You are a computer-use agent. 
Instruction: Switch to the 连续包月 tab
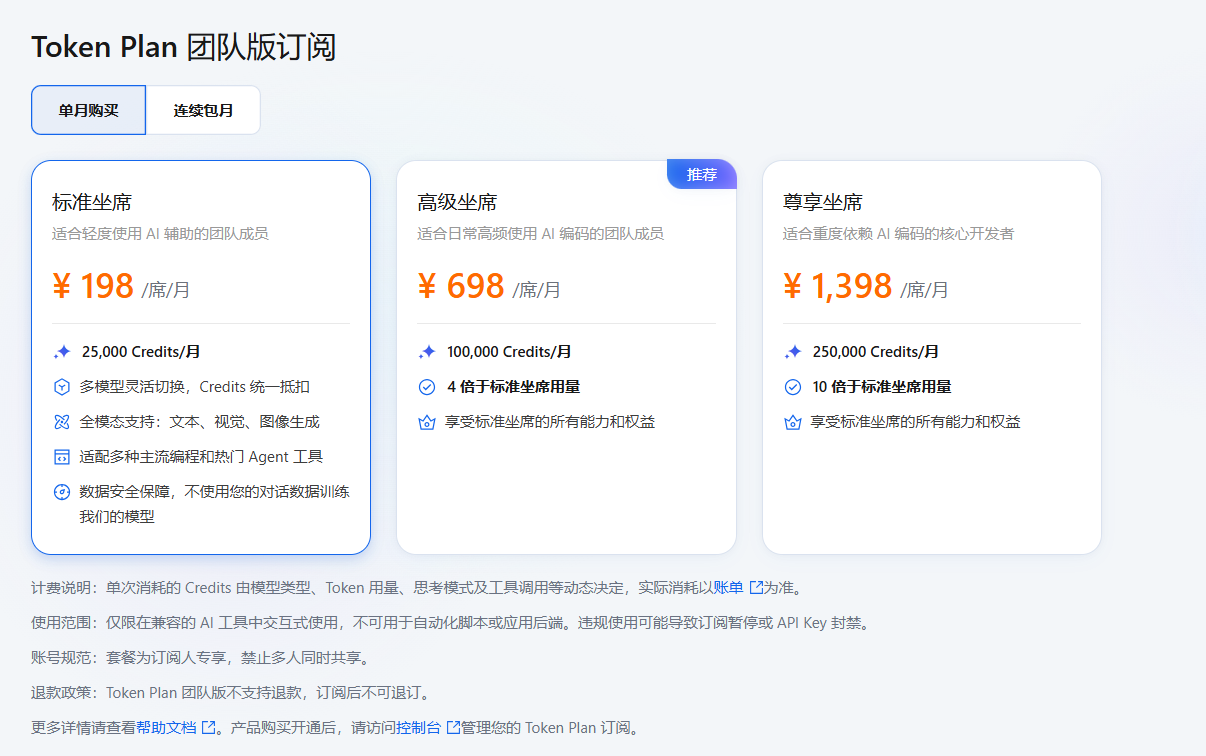(x=203, y=110)
